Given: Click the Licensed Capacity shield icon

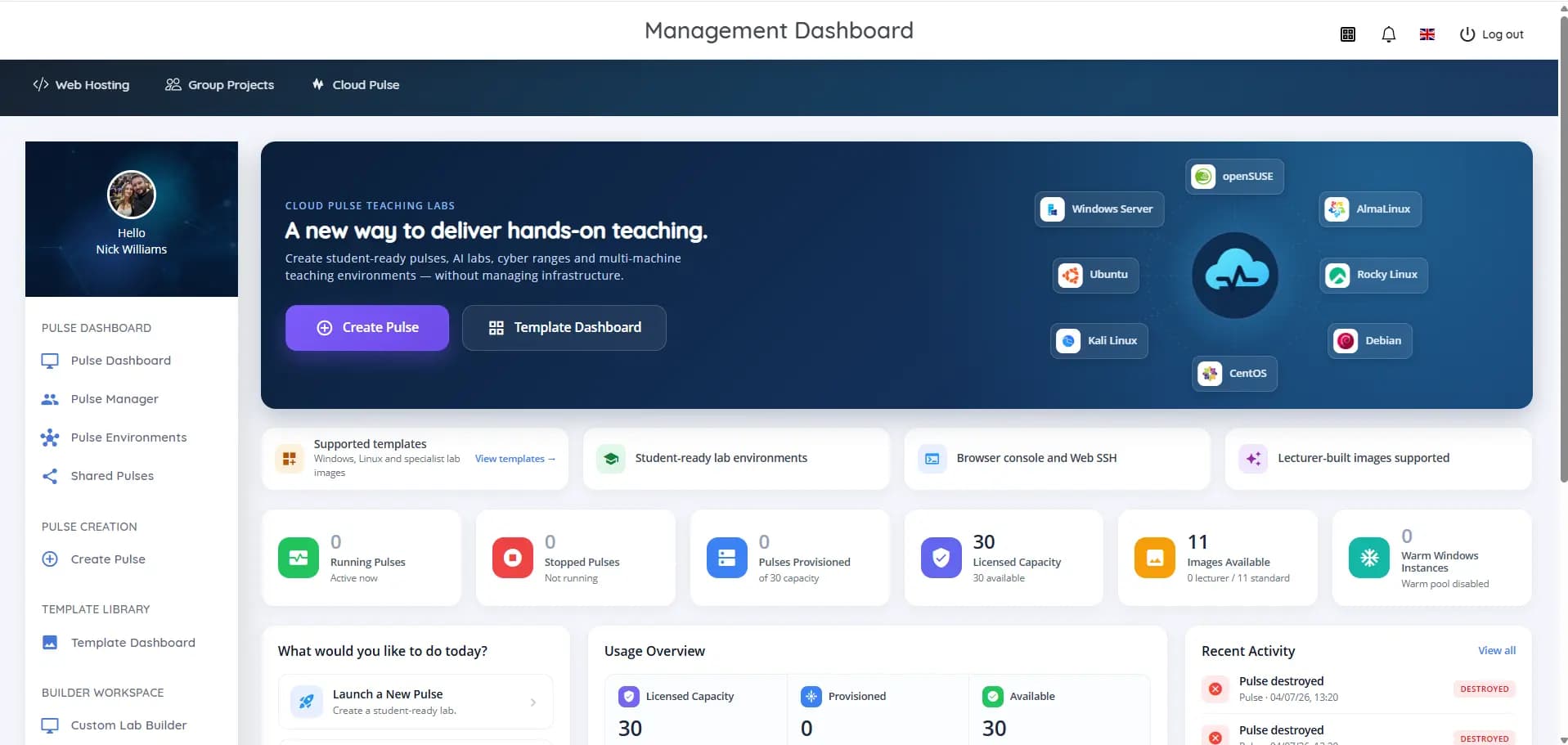Looking at the screenshot, I should (x=941, y=558).
